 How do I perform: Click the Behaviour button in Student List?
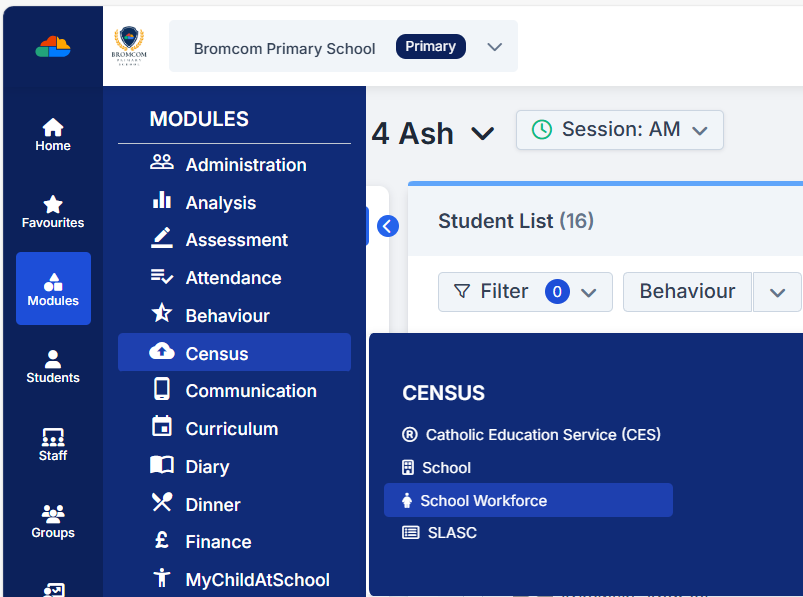687,292
